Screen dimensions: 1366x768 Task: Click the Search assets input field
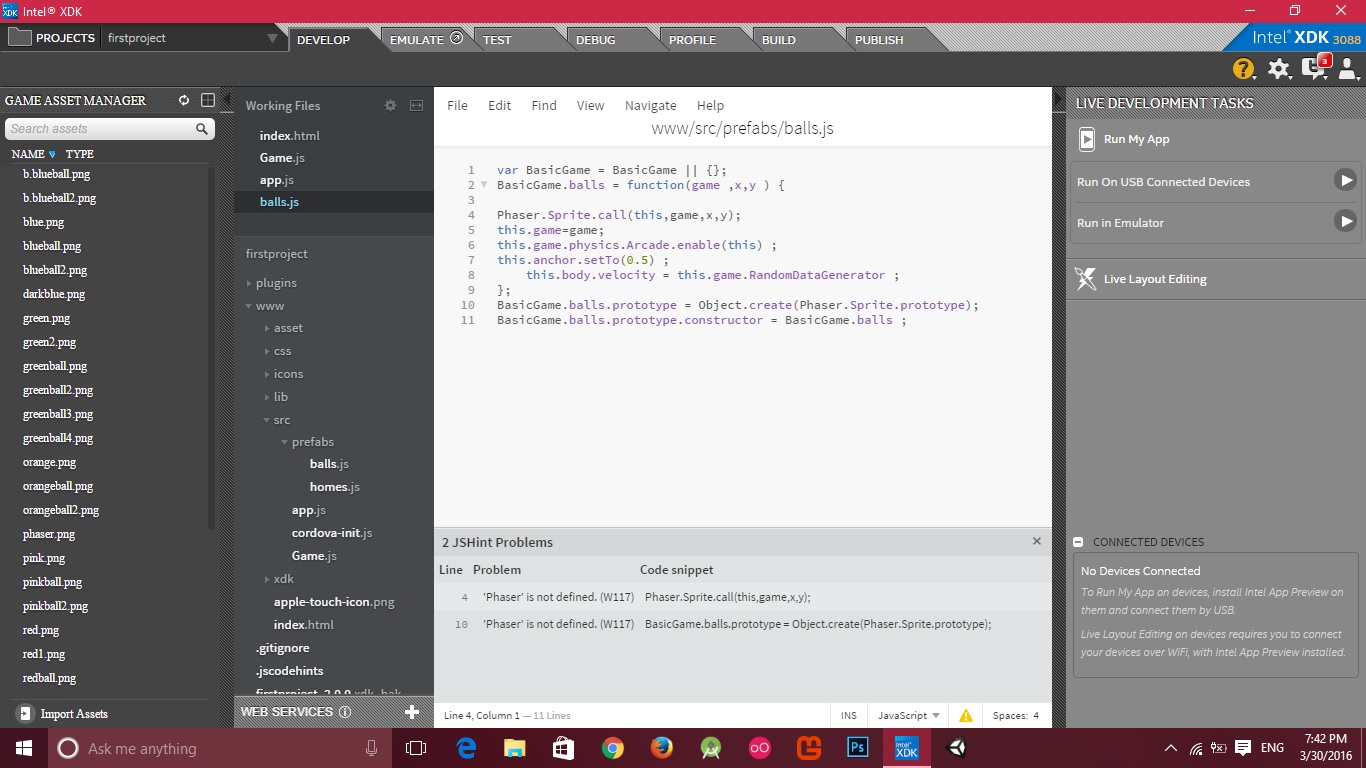100,129
